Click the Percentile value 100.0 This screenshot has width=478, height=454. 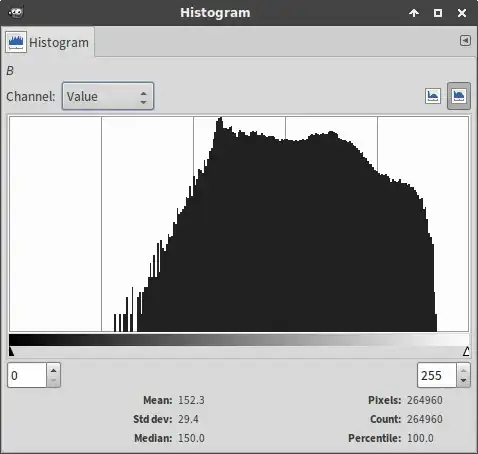[420, 438]
